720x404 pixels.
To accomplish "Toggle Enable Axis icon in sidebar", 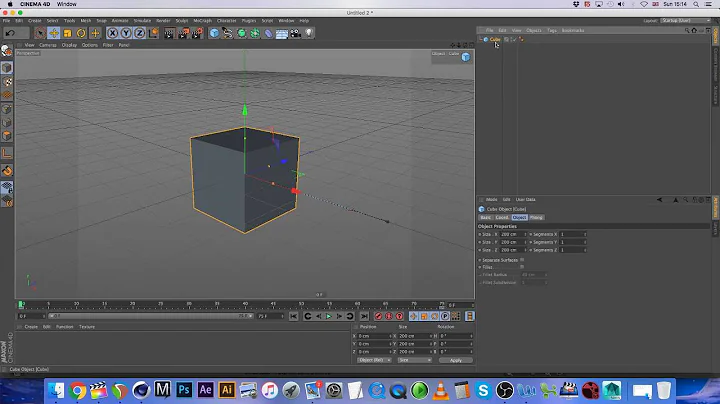I will [x=7, y=153].
